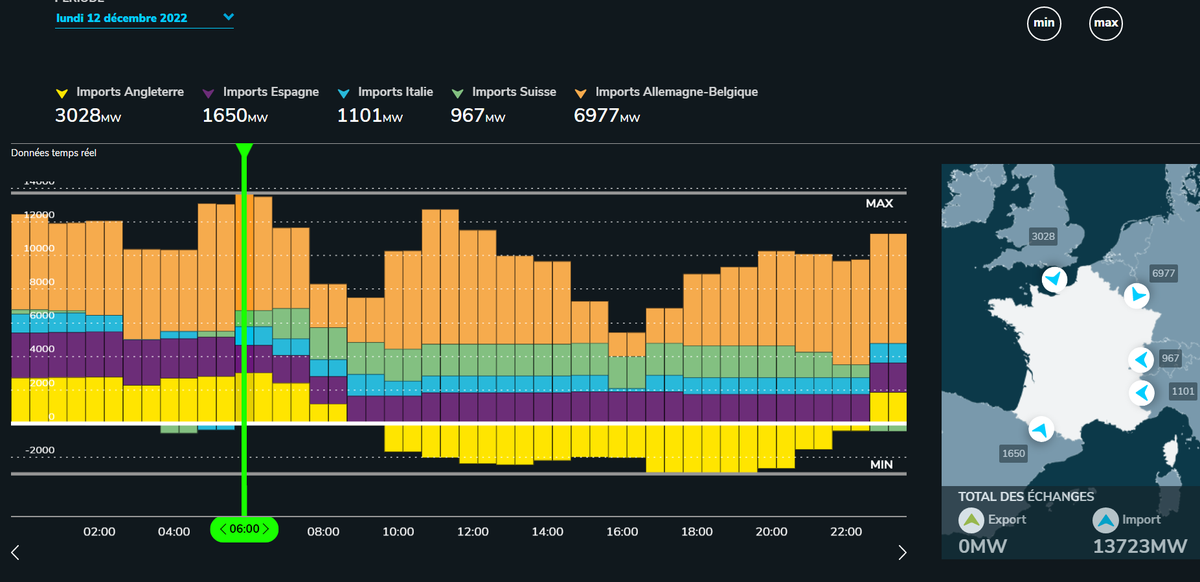Step the 06:00 cursor back with left chevron
The image size is (1200, 582).
coord(224,529)
